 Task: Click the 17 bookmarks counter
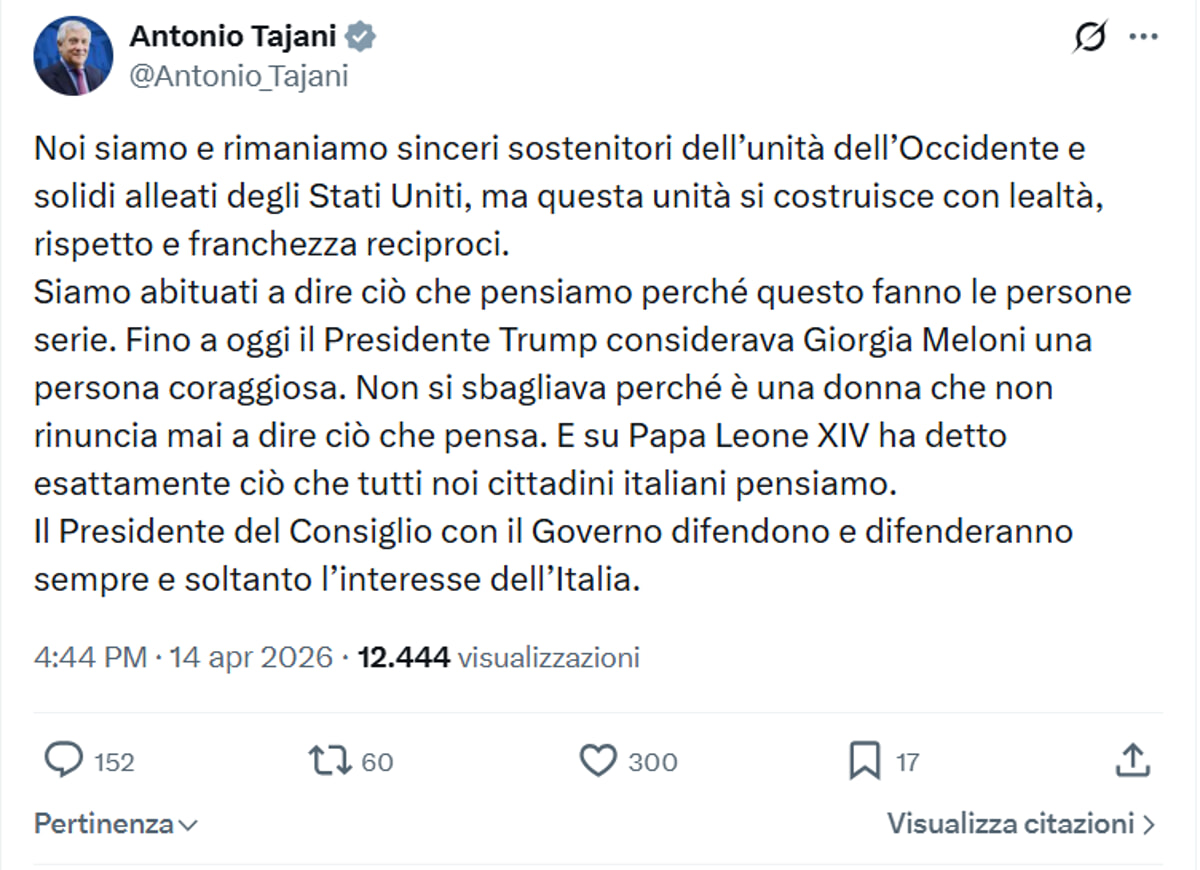[906, 761]
